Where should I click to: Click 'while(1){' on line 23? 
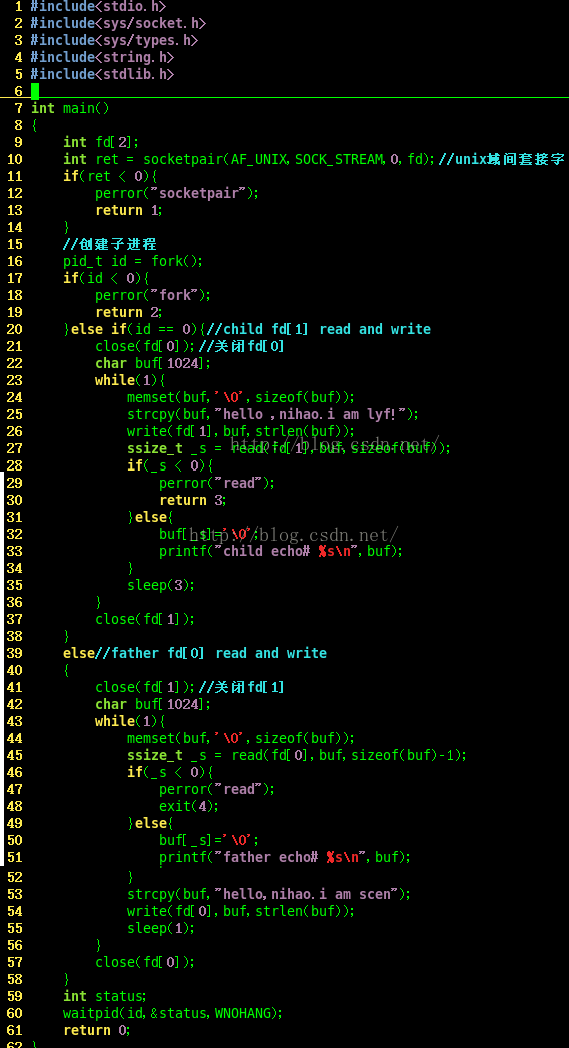(x=130, y=380)
